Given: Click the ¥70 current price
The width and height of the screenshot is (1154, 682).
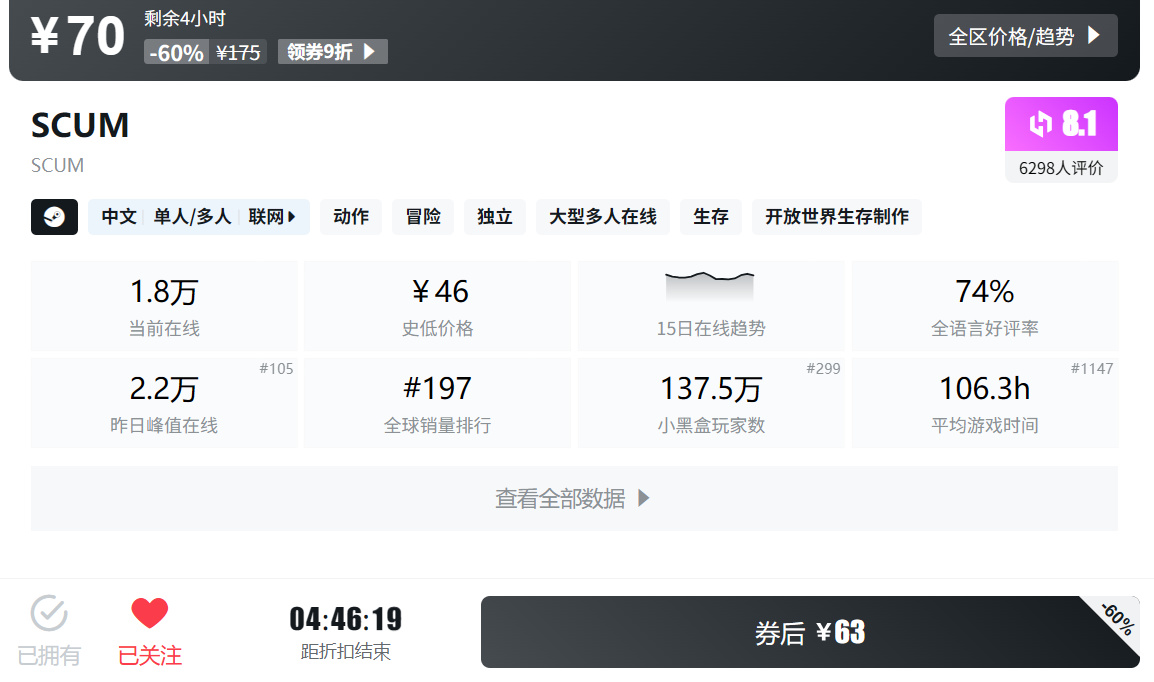Looking at the screenshot, I should (78, 35).
